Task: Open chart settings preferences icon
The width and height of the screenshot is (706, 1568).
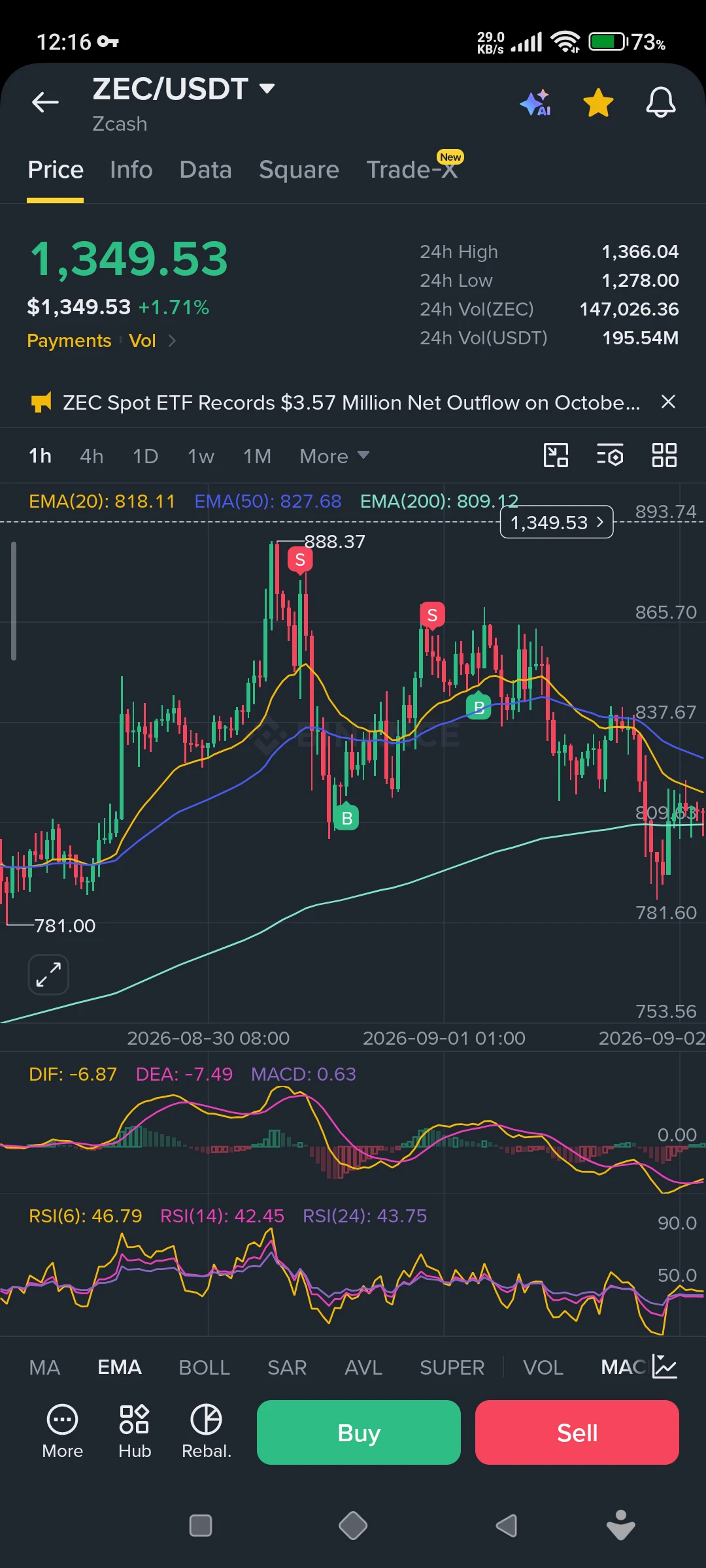Action: [x=610, y=455]
